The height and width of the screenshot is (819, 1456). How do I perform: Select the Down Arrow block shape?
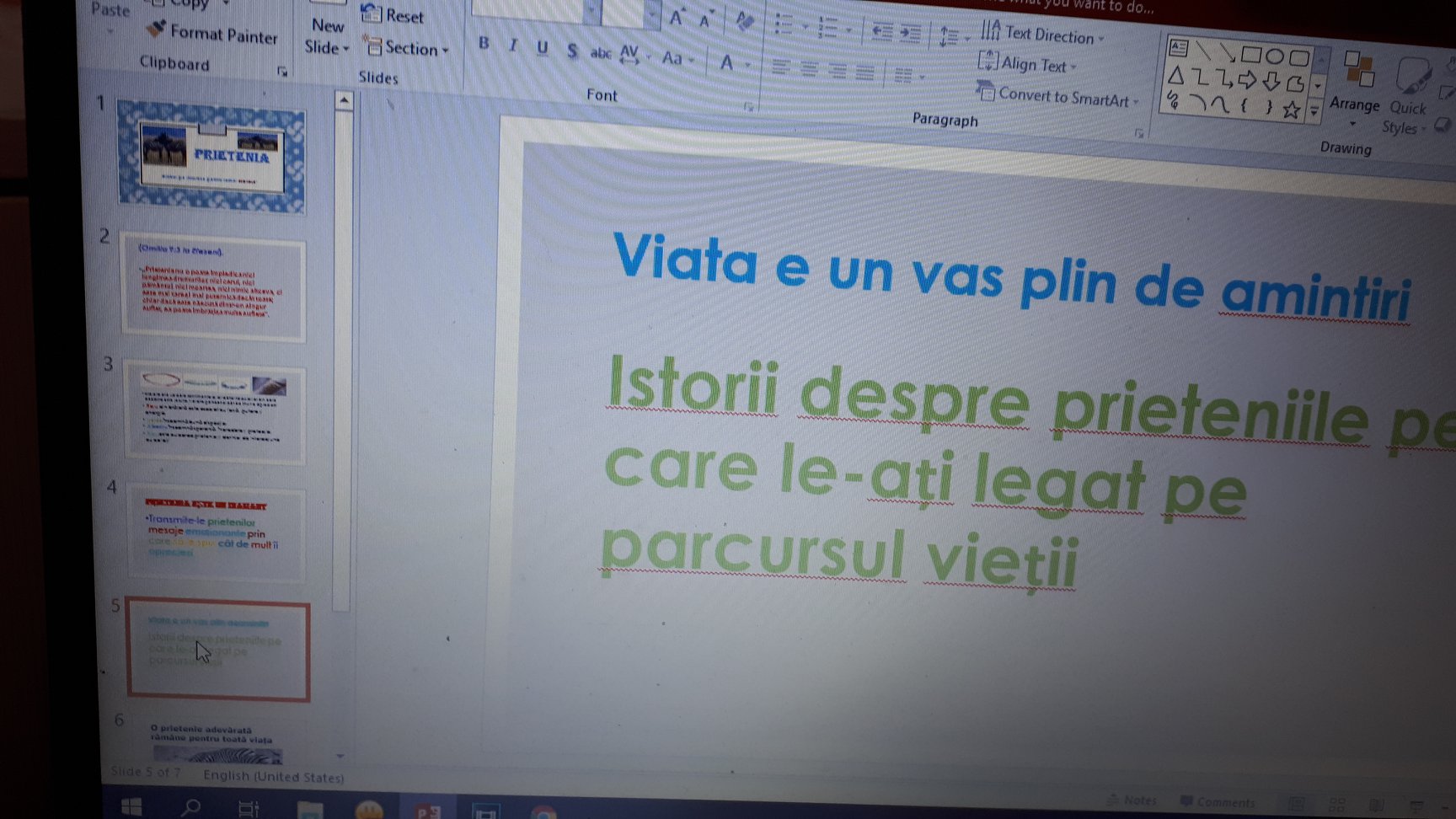point(1271,83)
